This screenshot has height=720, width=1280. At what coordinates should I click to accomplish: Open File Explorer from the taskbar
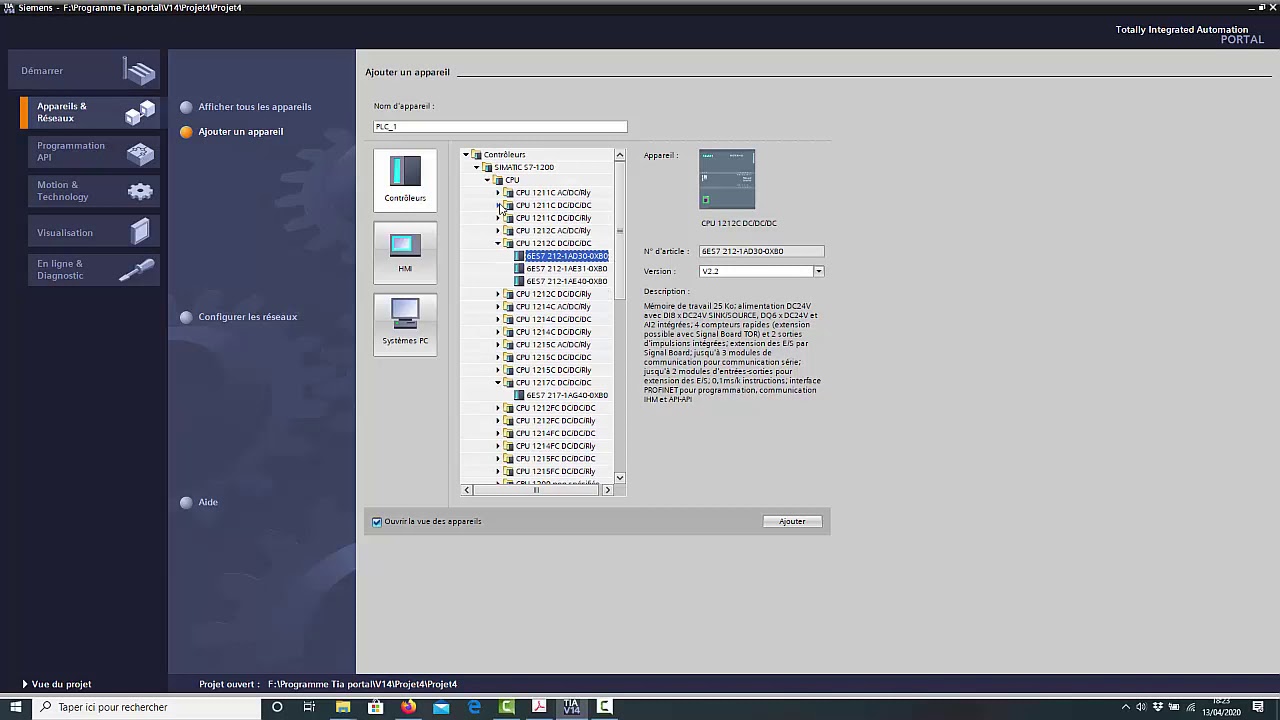tap(343, 707)
